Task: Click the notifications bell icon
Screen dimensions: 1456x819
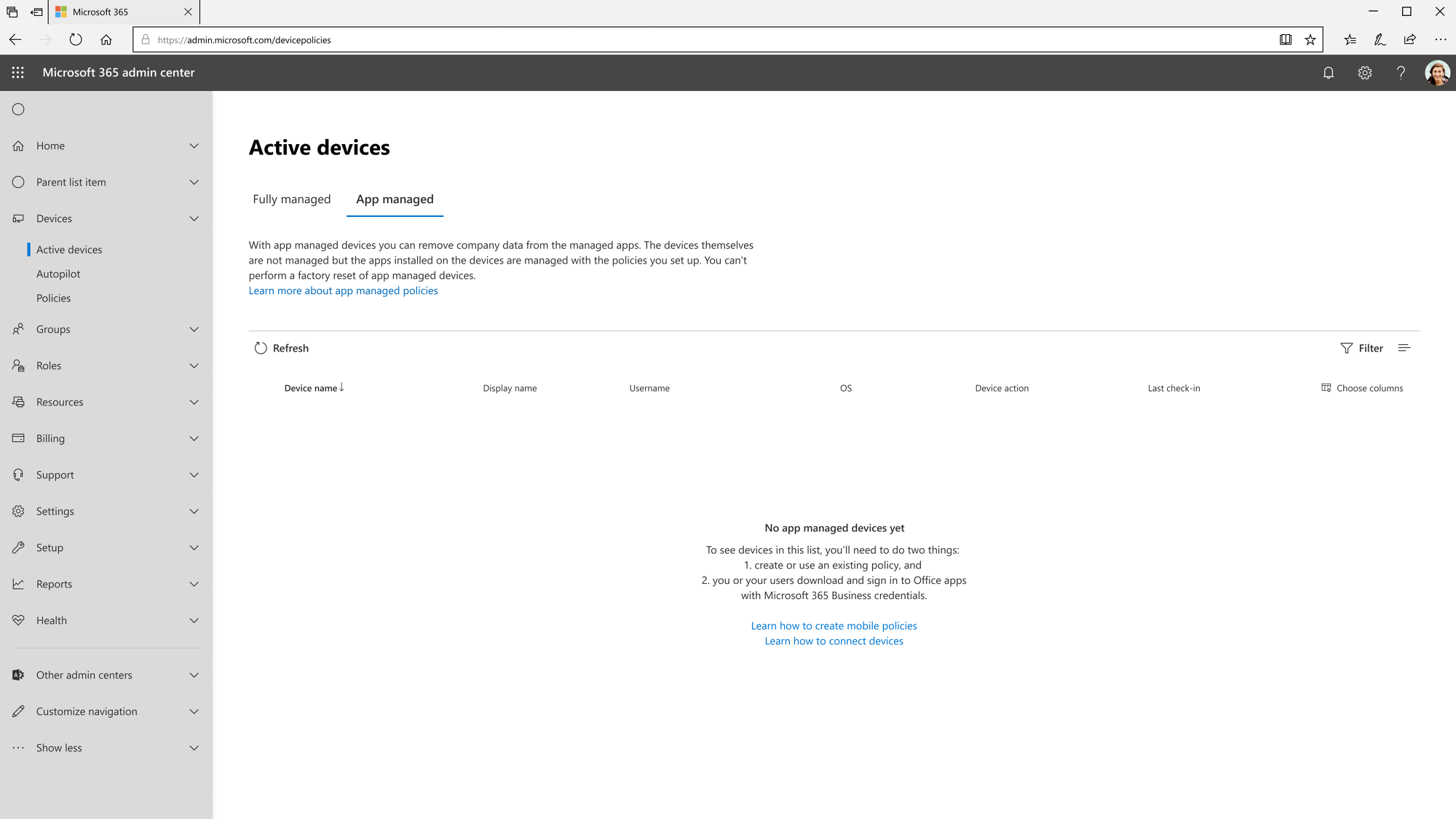Action: tap(1329, 73)
